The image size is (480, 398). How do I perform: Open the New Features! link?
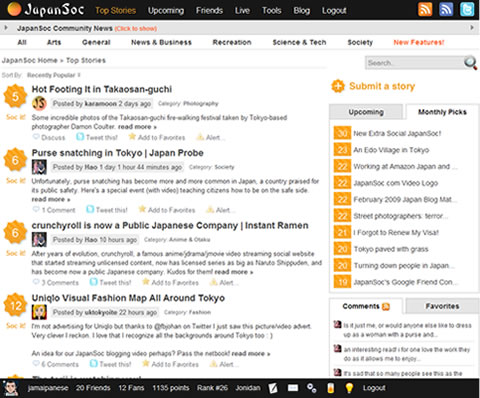[x=419, y=42]
